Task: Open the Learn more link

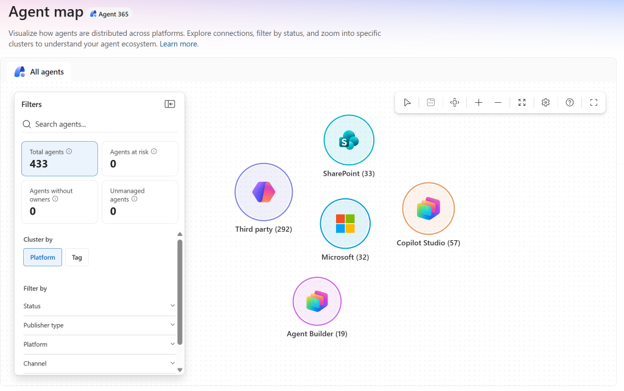Action: point(178,44)
